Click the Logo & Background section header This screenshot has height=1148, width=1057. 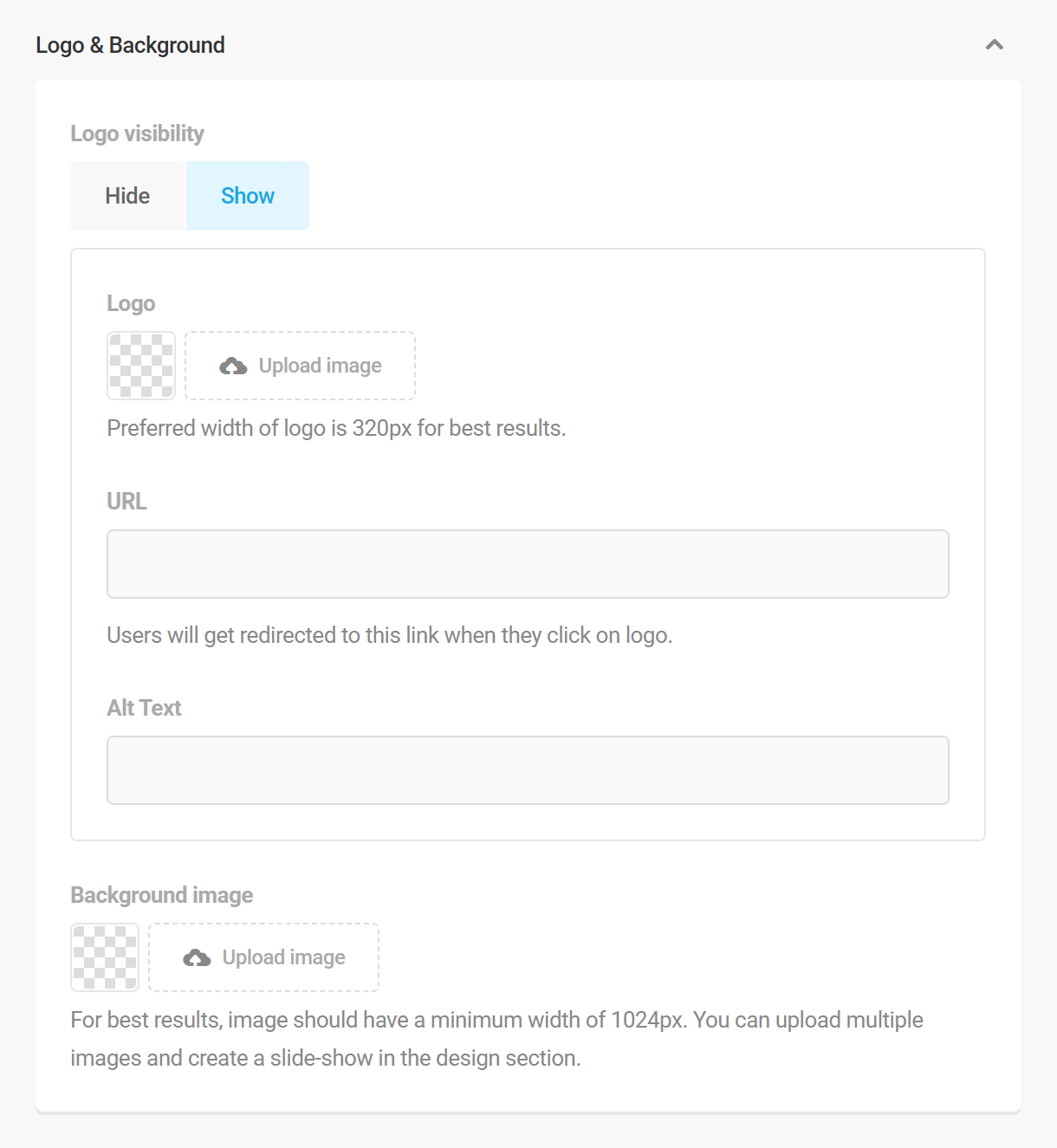[131, 44]
